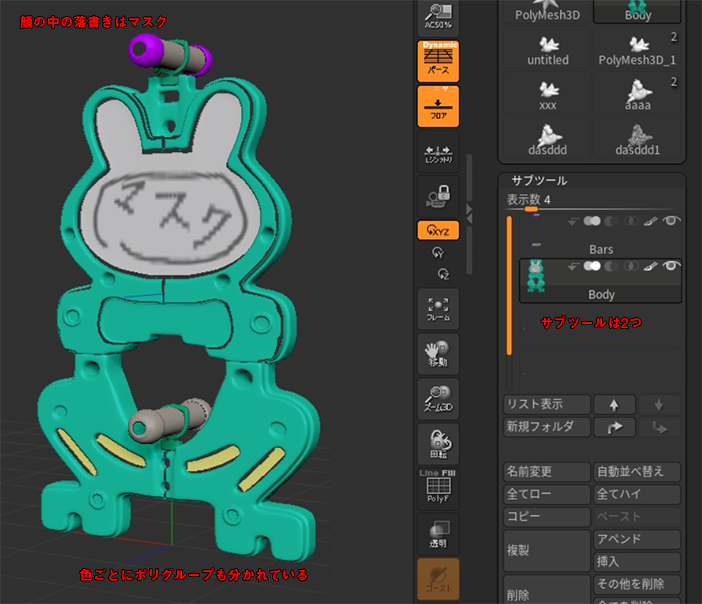702x604 pixels.
Task: Set subtract boolean mode on Body subtool
Action: point(612,266)
